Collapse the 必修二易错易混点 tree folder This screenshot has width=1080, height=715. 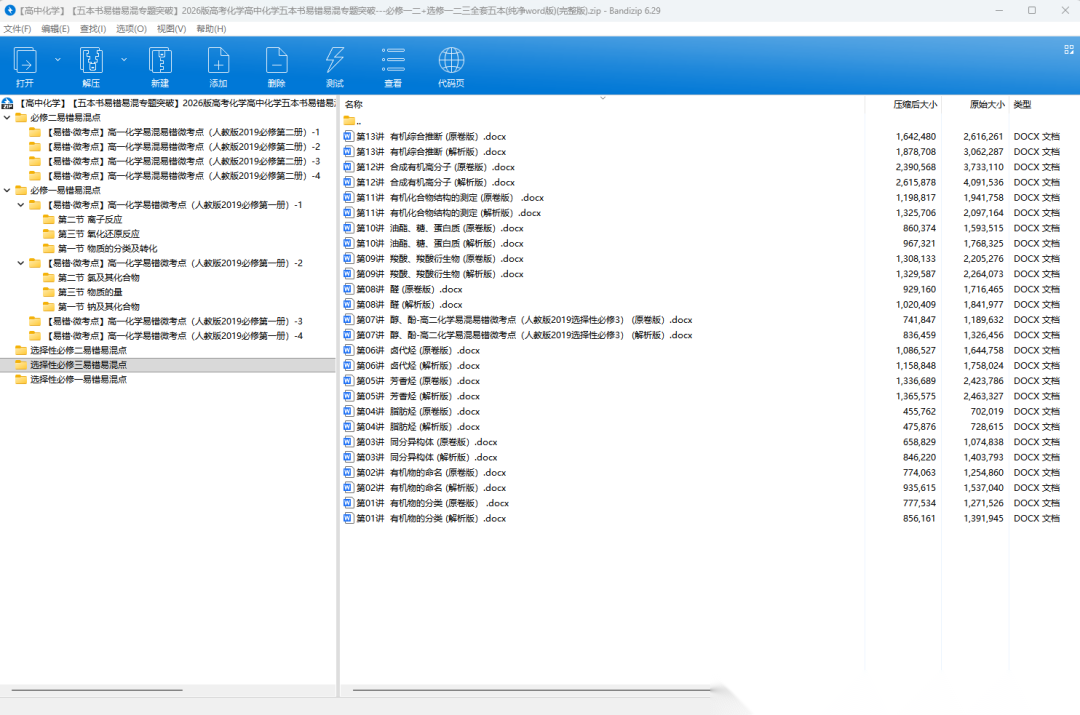7,118
